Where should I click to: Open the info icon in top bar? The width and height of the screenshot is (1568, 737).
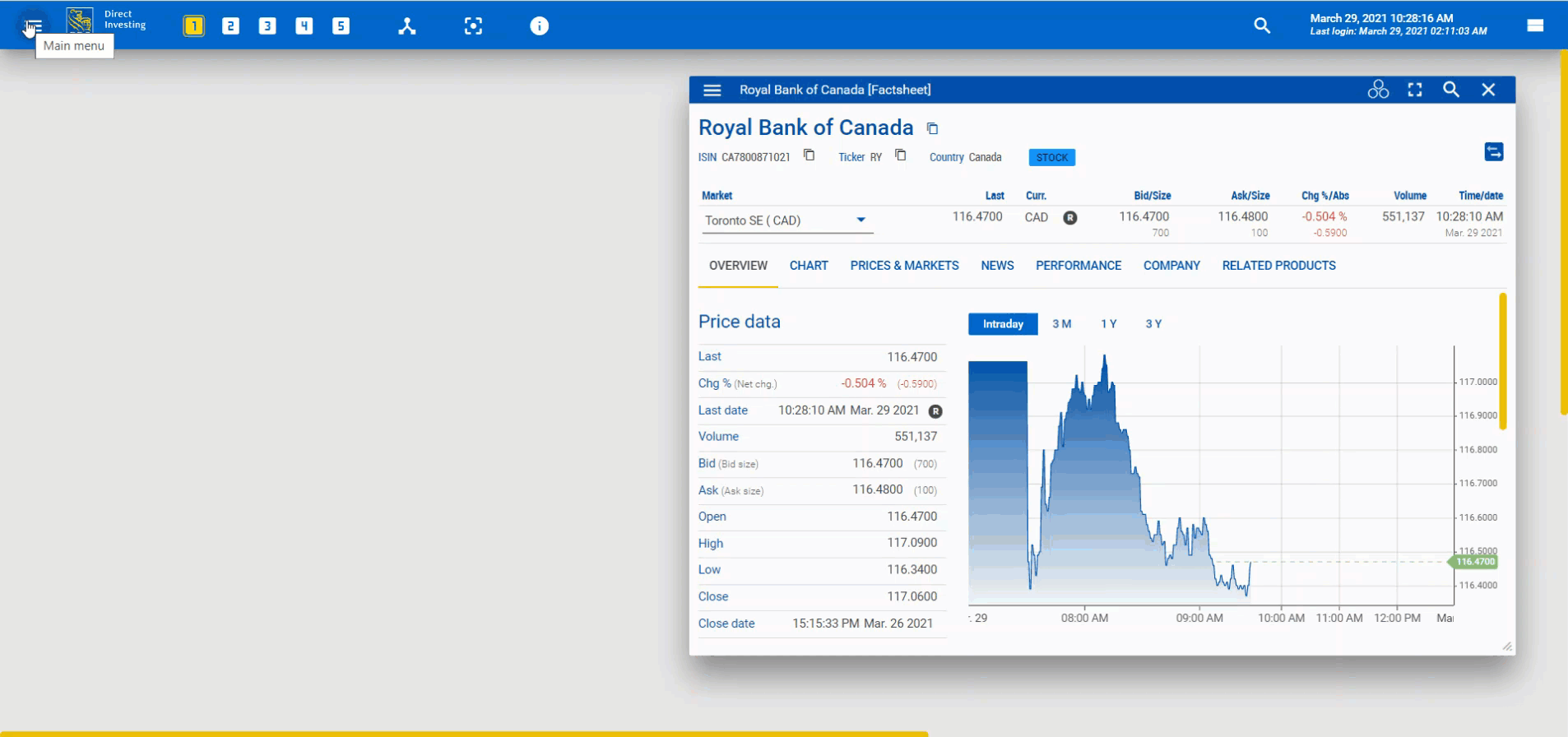(x=539, y=26)
